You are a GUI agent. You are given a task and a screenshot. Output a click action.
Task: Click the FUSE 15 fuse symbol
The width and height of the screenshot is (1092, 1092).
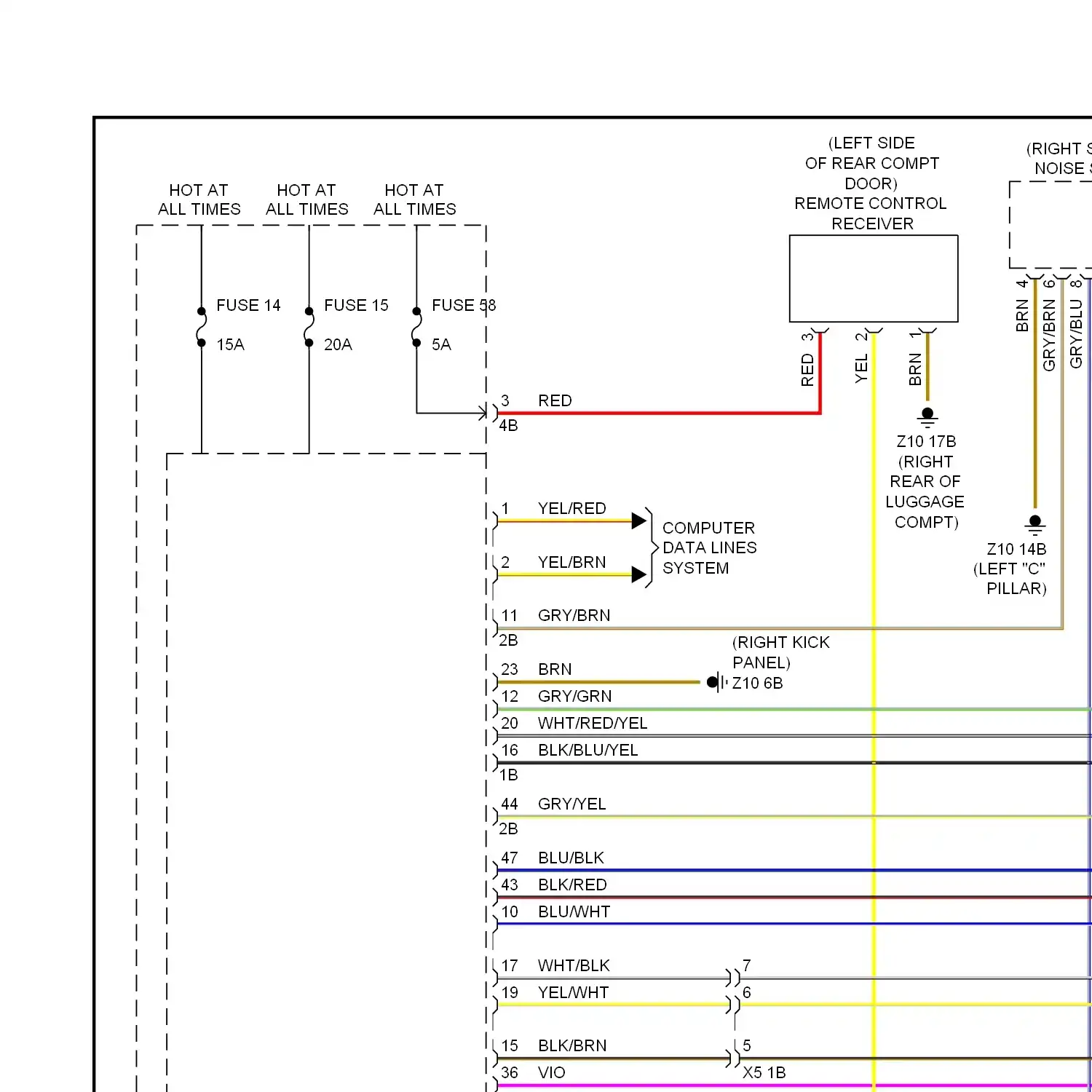click(x=309, y=327)
